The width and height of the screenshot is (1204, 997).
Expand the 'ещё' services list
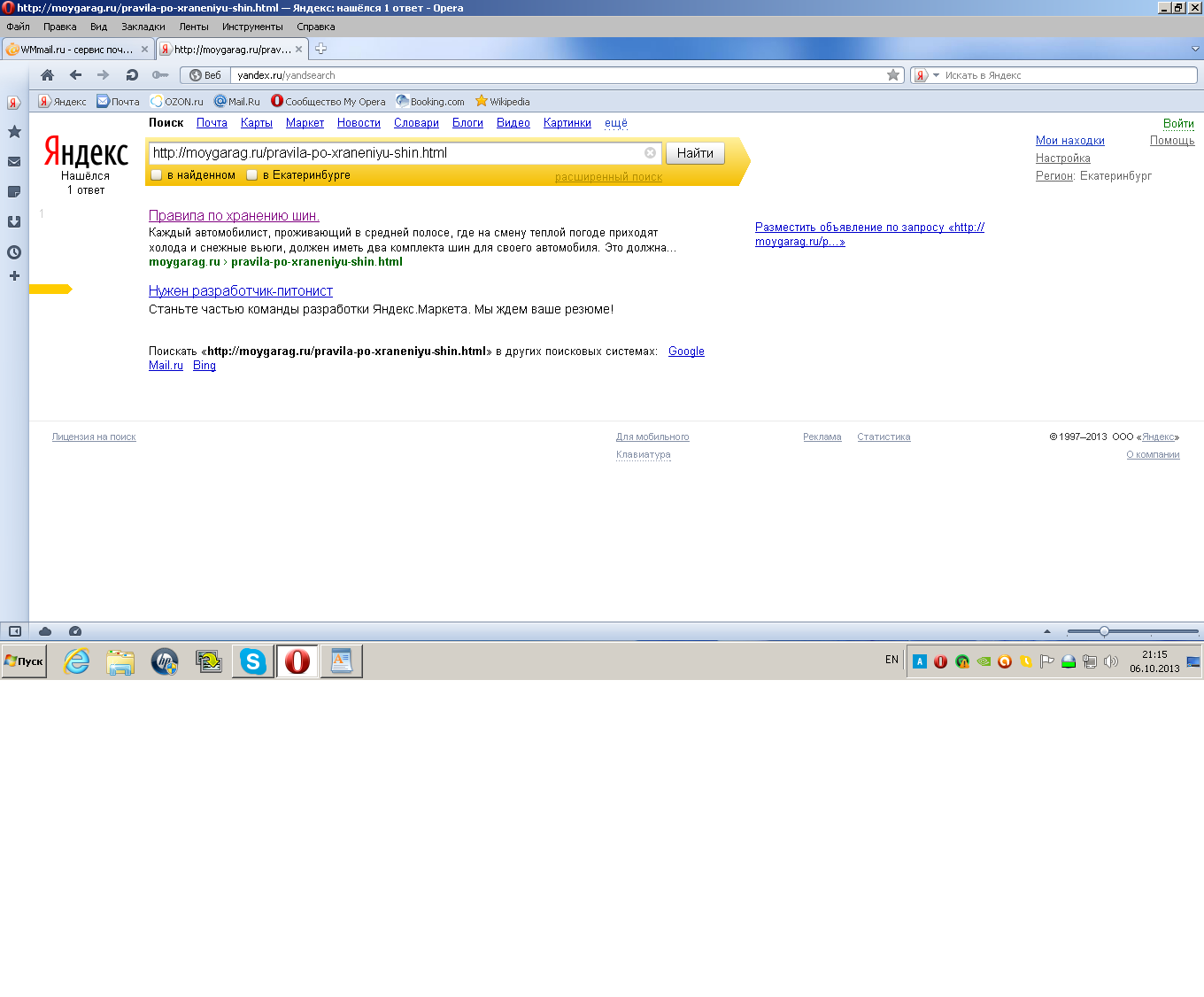point(616,123)
